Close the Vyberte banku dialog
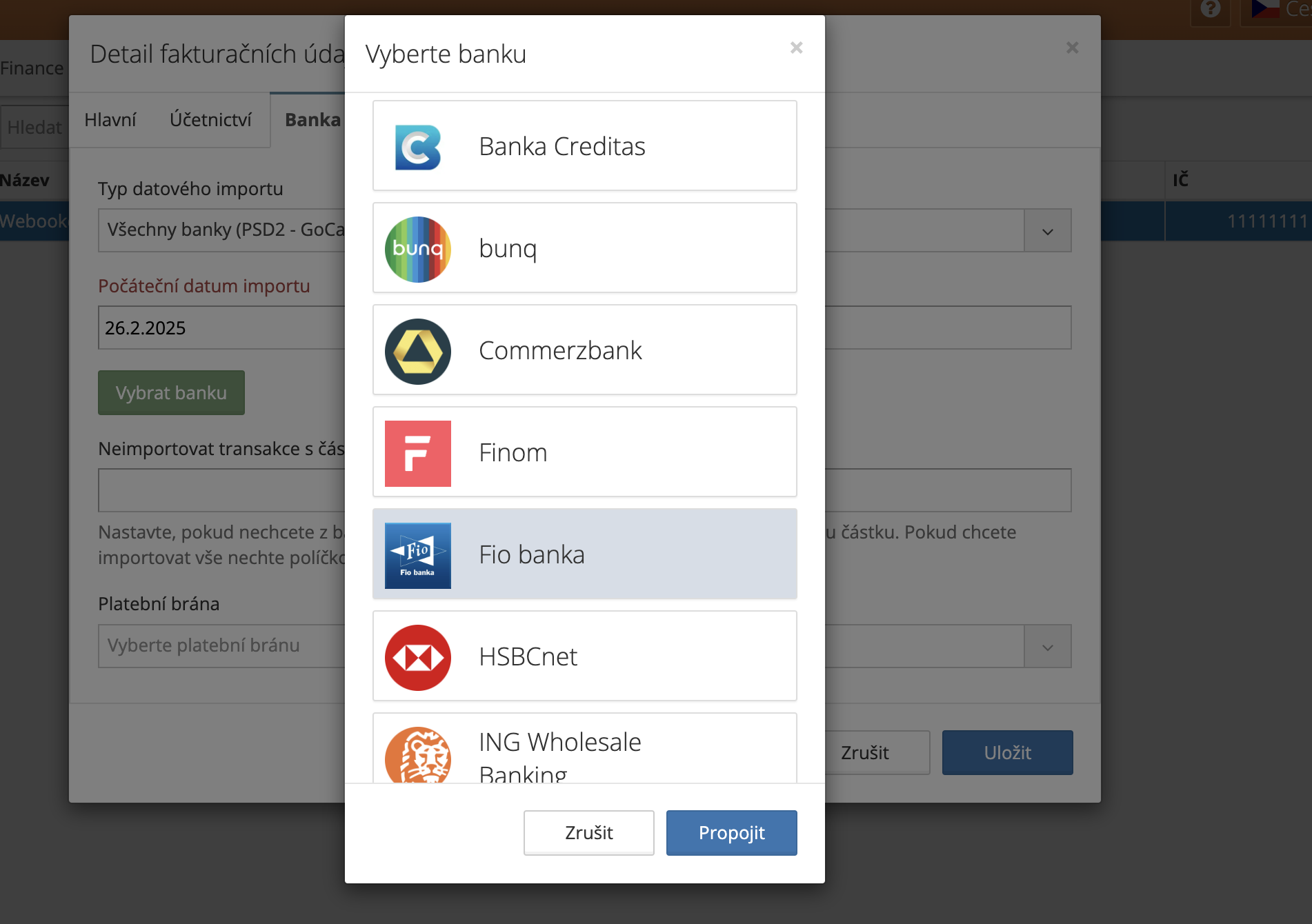1312x924 pixels. [796, 48]
